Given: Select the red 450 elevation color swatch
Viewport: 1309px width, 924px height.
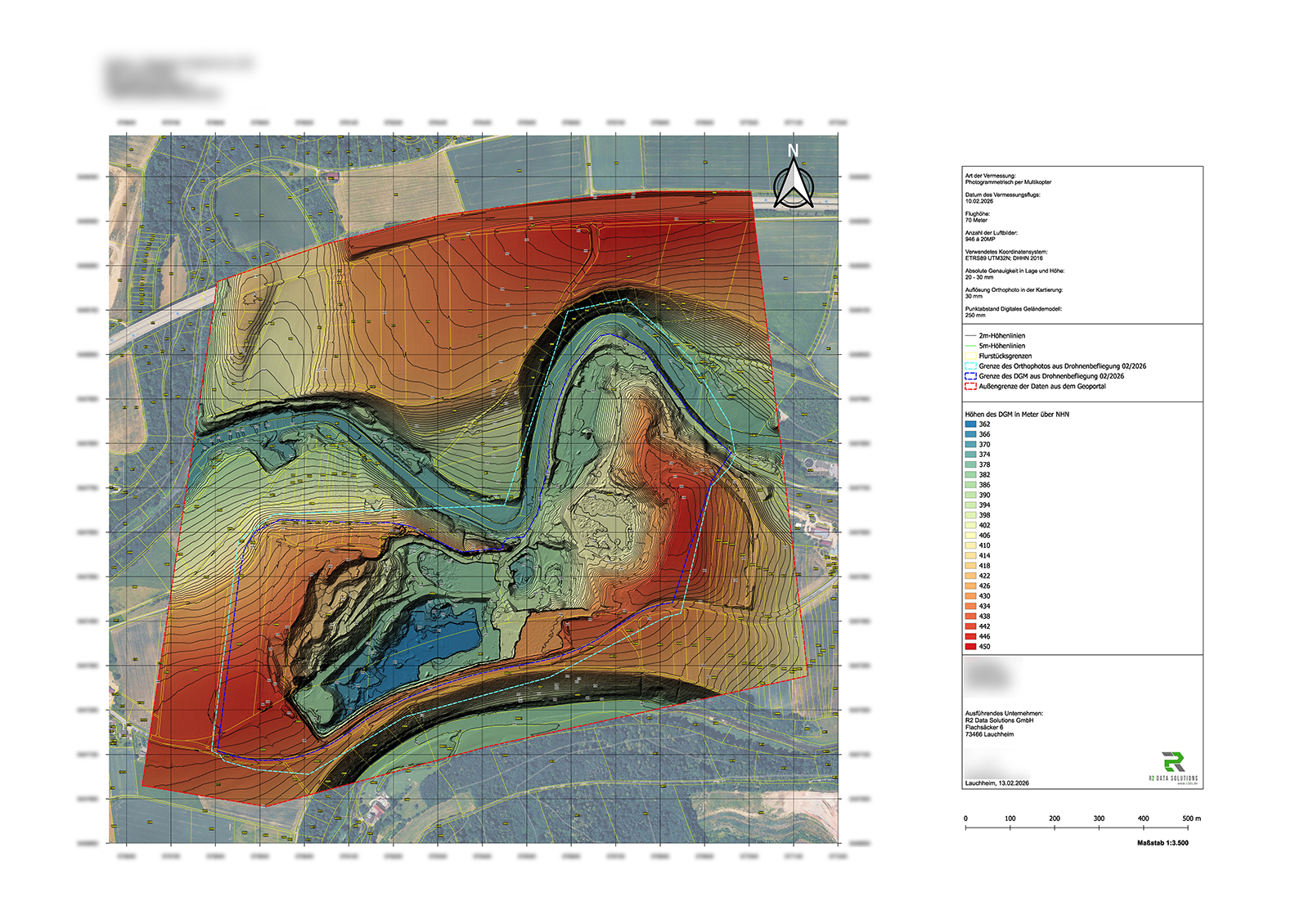Looking at the screenshot, I should (969, 646).
